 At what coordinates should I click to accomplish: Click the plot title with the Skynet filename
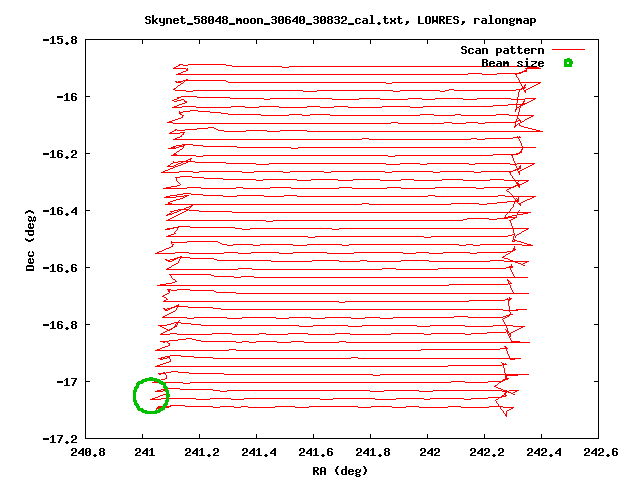point(319,20)
